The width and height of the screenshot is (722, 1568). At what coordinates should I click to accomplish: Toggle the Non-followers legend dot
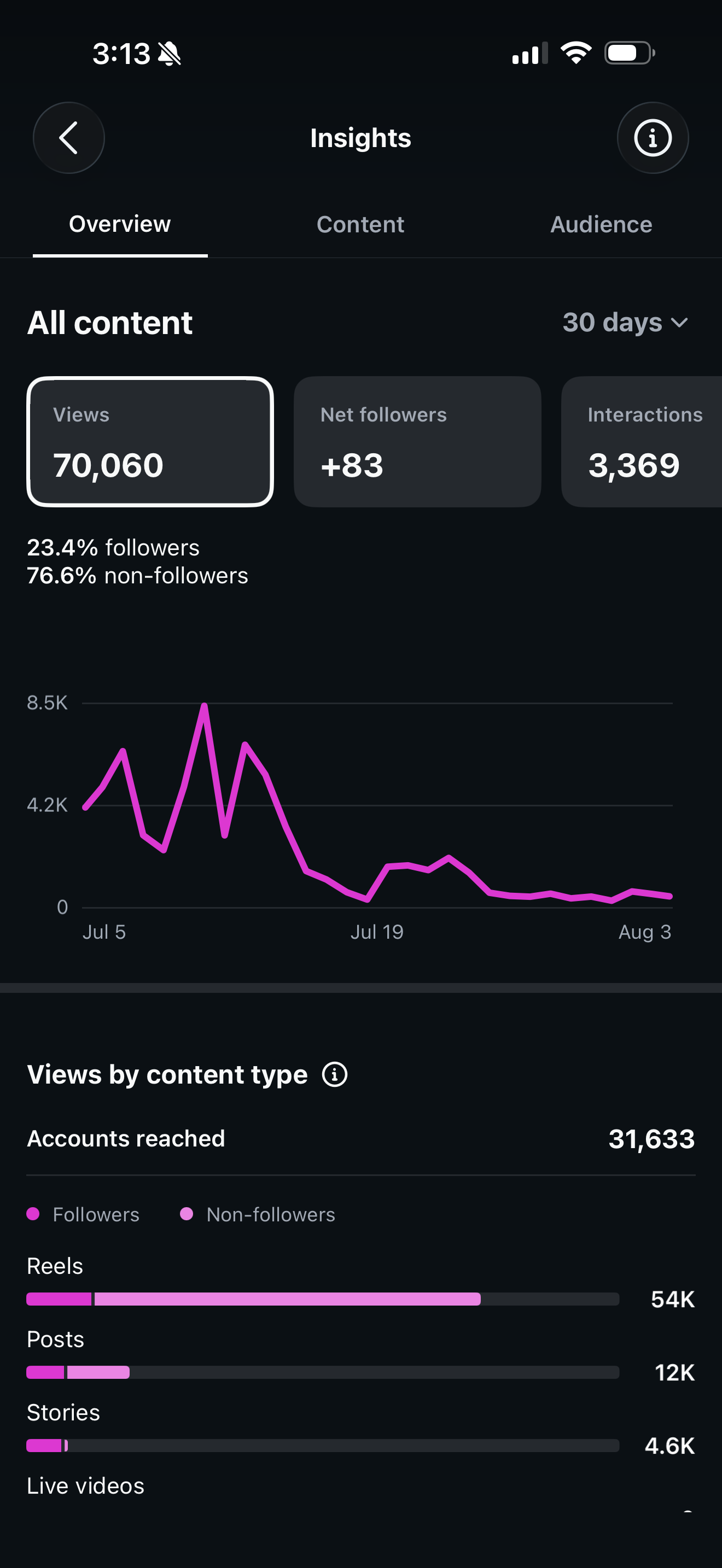coord(187,1214)
